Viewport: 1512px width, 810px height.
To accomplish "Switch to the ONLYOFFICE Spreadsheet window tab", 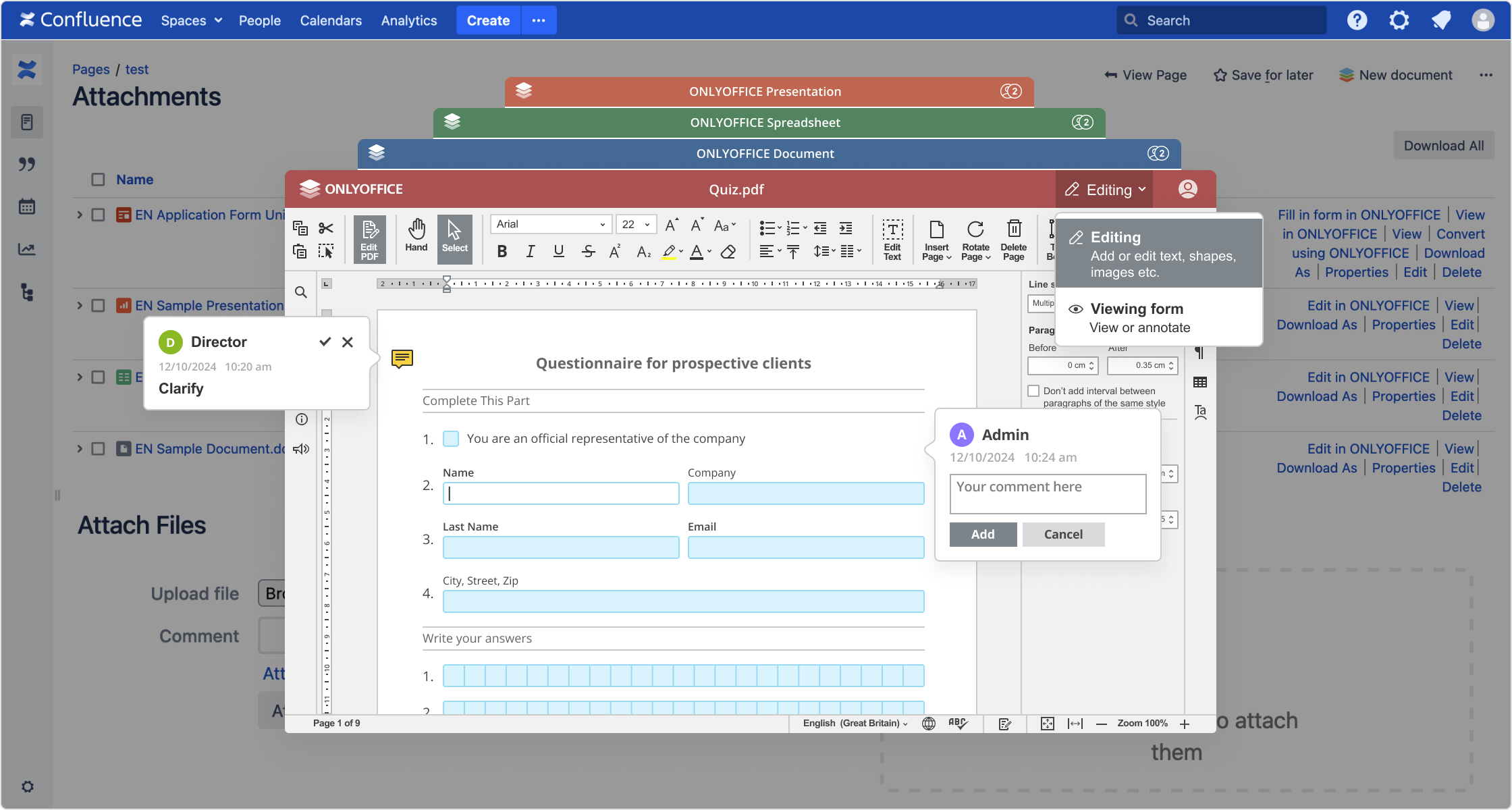I will (769, 123).
